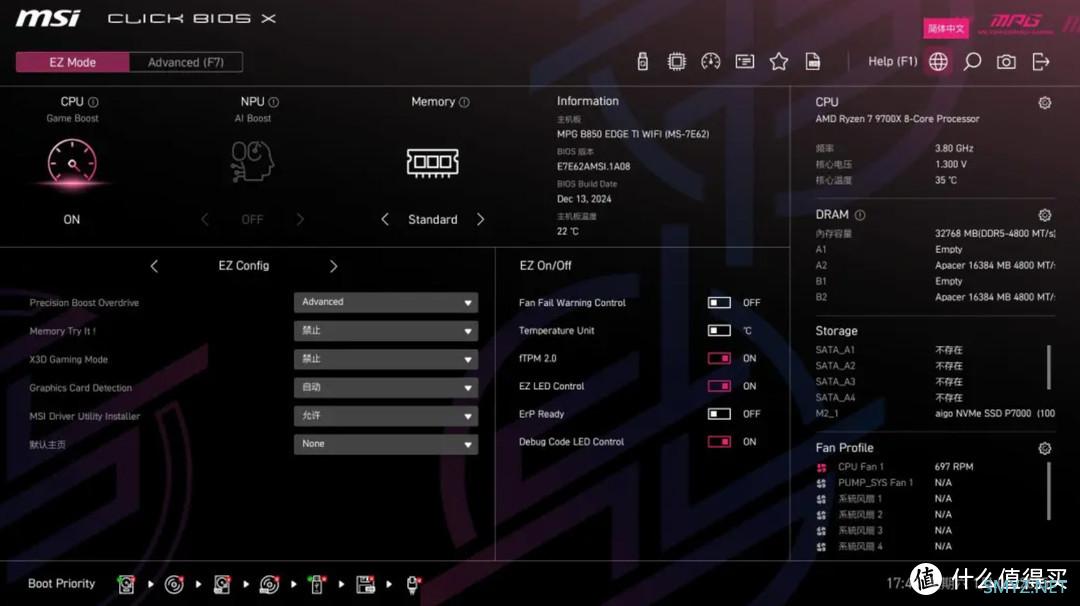Viewport: 1080px width, 606px height.
Task: Take a screenshot with camera icon
Action: point(1006,61)
